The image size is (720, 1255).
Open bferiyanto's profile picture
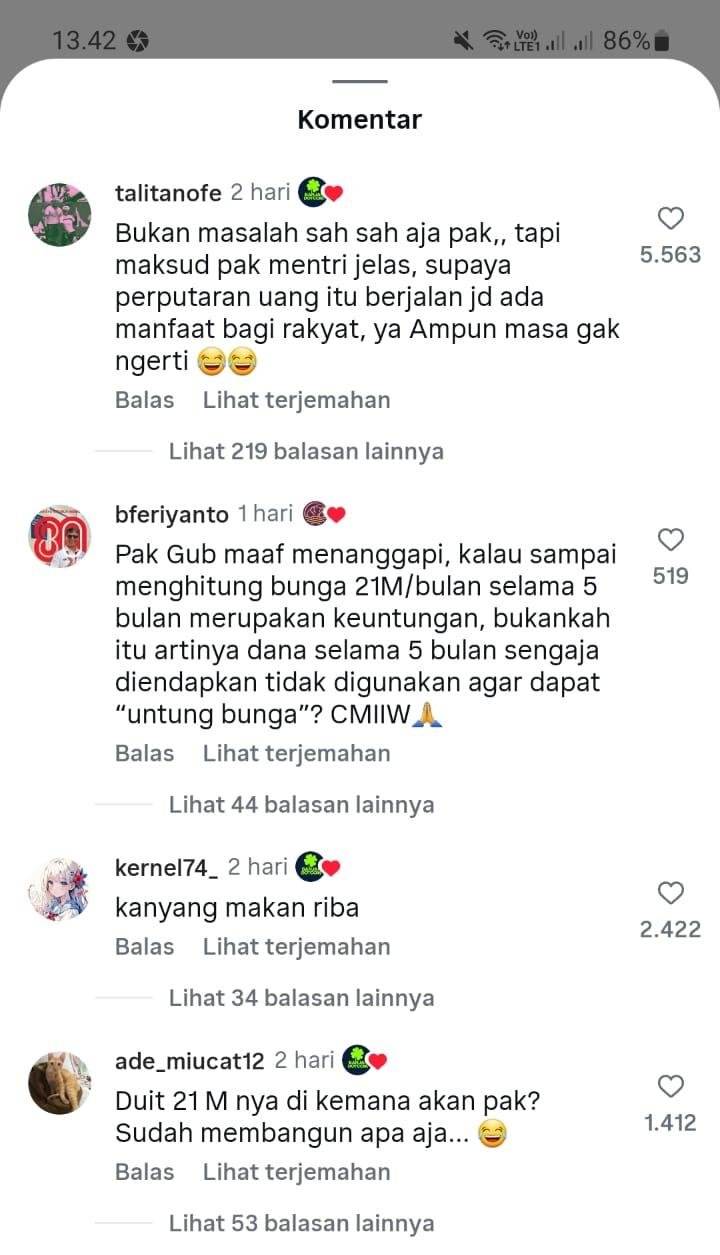[60, 536]
